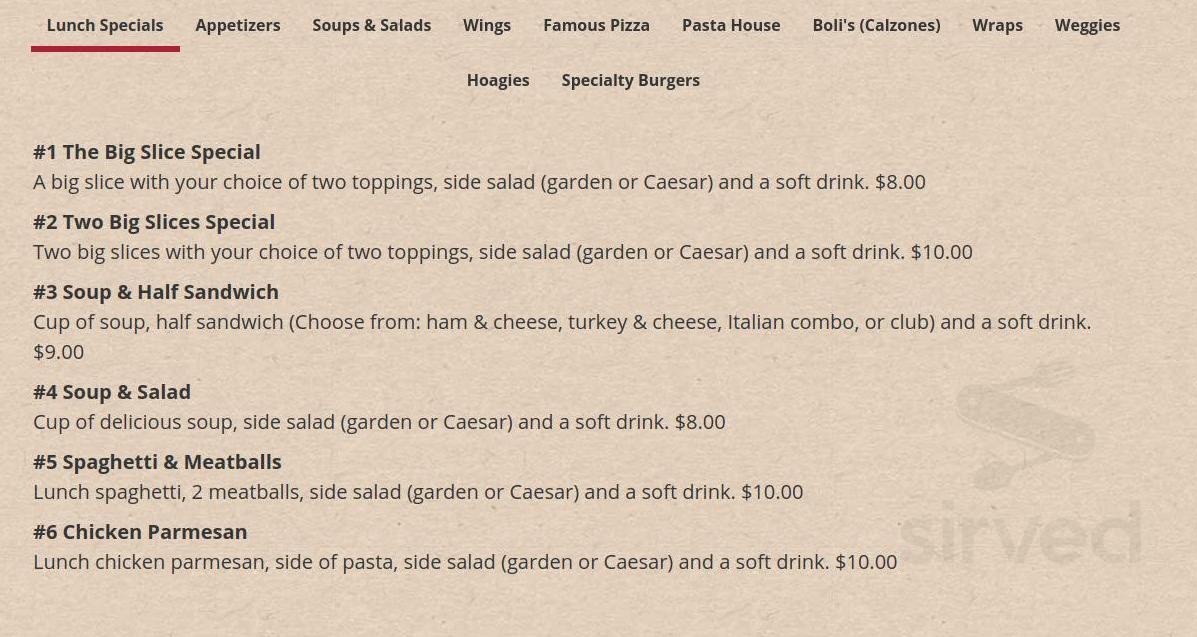This screenshot has height=637, width=1197.
Task: Switch to Boli's (Calzones) tab
Action: pyautogui.click(x=876, y=25)
